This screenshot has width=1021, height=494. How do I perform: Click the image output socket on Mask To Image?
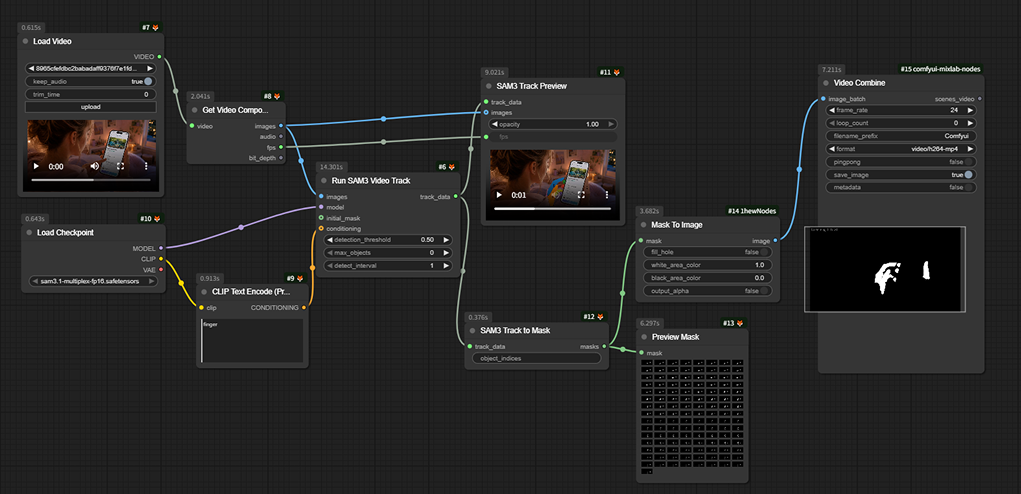[774, 241]
